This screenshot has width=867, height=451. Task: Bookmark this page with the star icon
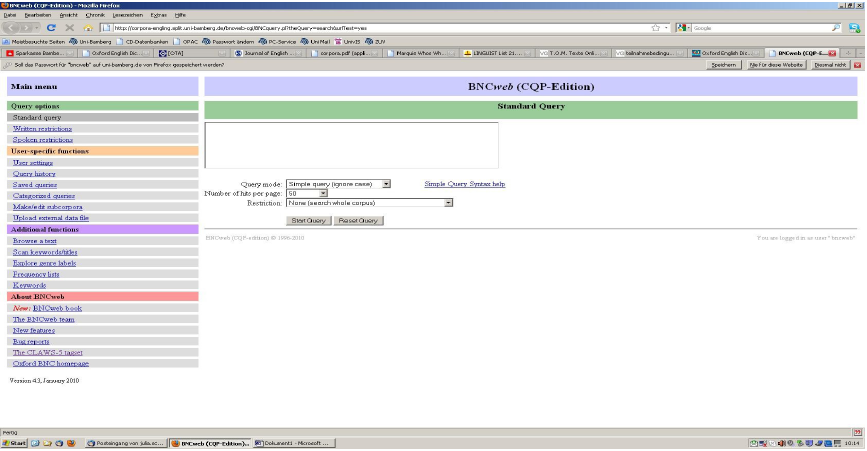point(656,28)
